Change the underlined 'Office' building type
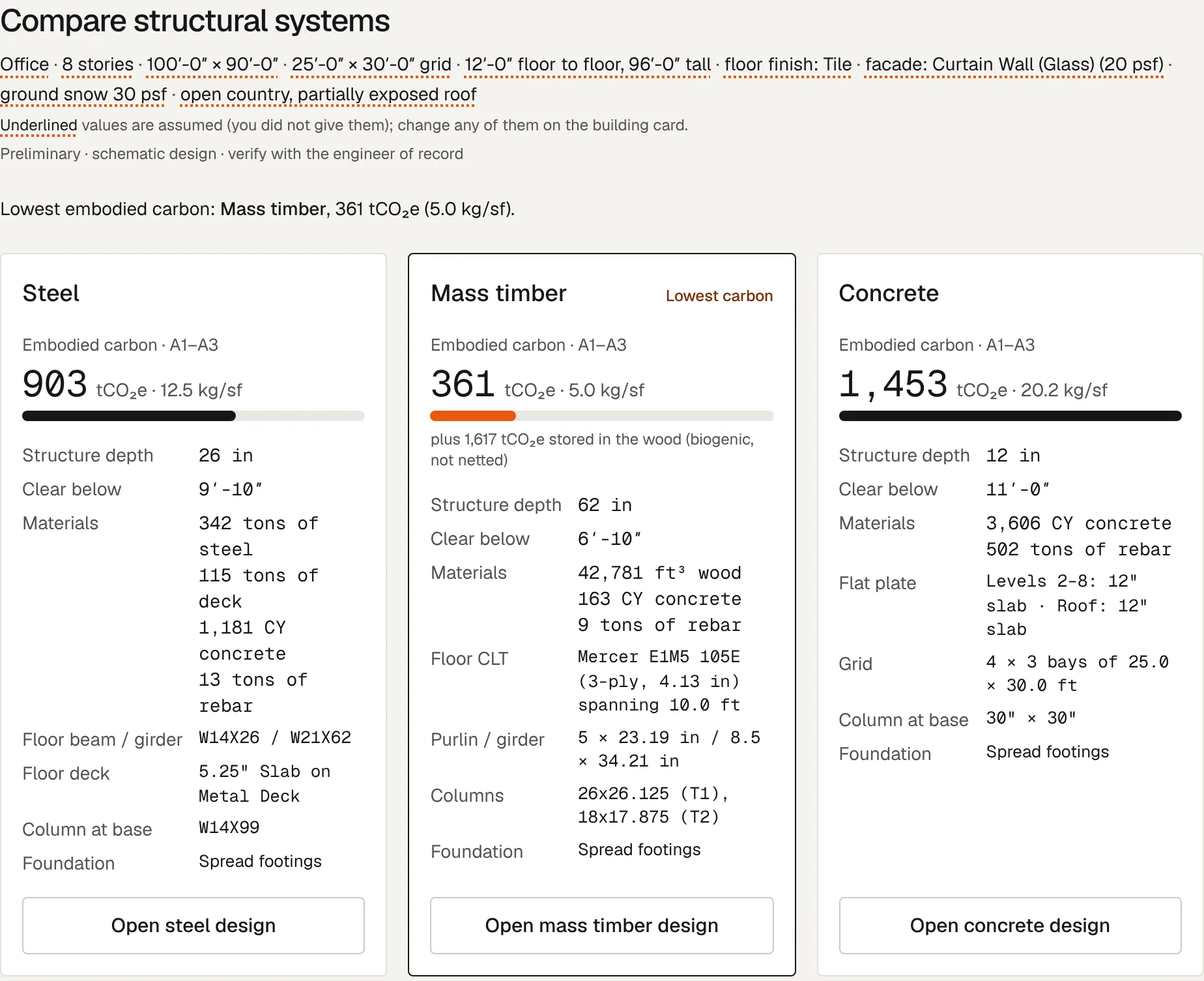Screen dimensions: 1204x981 [x=25, y=65]
